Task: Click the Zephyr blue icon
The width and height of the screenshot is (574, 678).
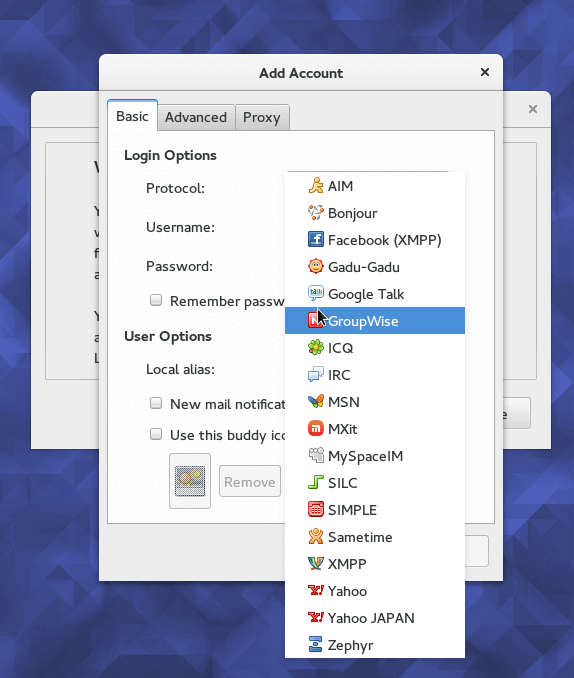Action: coord(316,644)
